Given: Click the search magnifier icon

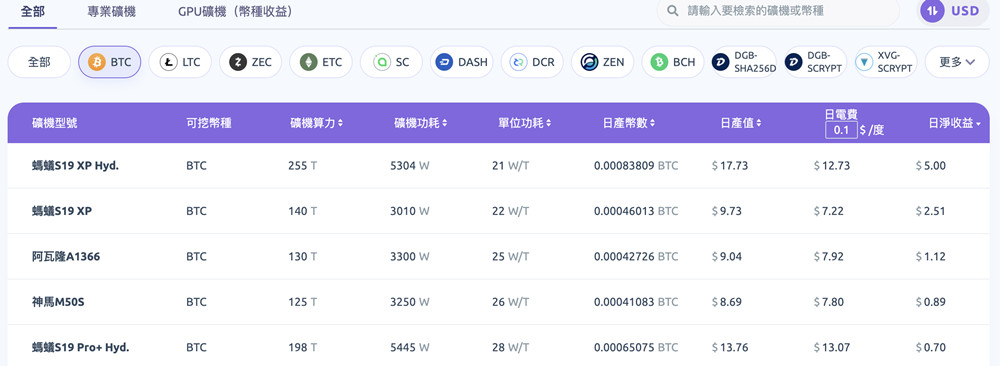Looking at the screenshot, I should coord(672,11).
